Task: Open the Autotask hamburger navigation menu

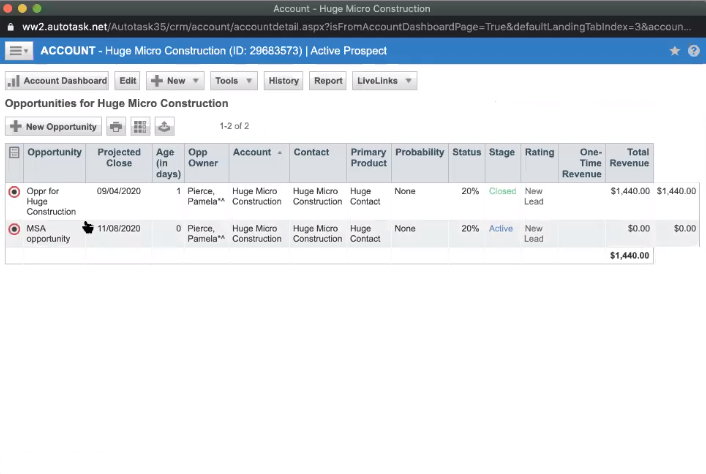Action: tap(19, 51)
